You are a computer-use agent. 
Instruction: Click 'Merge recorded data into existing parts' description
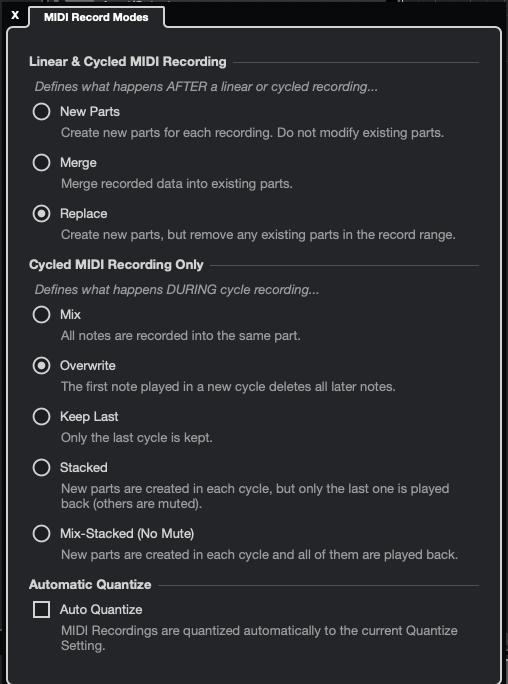tap(177, 184)
